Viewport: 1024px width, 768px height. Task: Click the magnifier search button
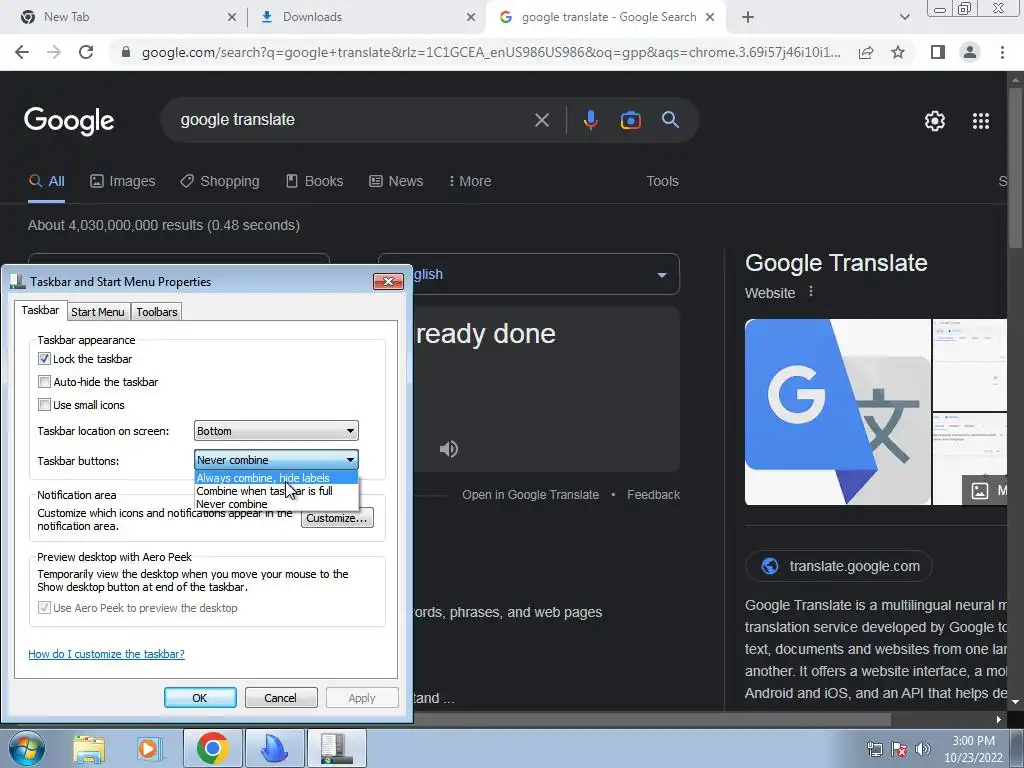pos(670,120)
